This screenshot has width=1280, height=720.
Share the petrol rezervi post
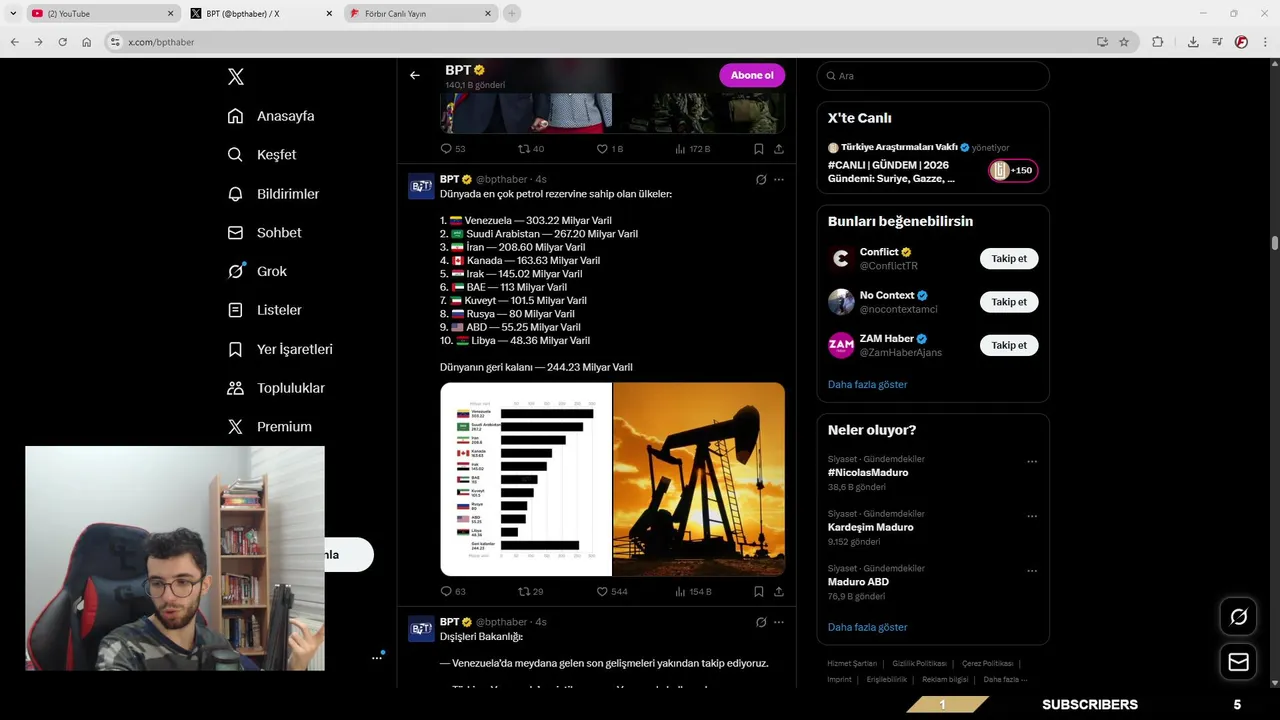tap(779, 591)
